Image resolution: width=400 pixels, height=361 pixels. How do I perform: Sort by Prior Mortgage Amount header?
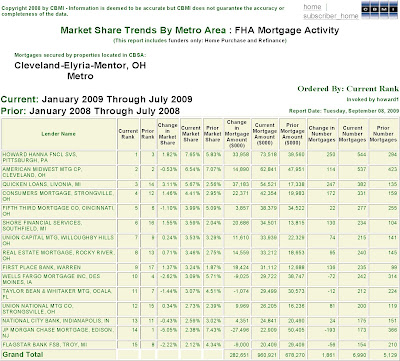coord(292,134)
